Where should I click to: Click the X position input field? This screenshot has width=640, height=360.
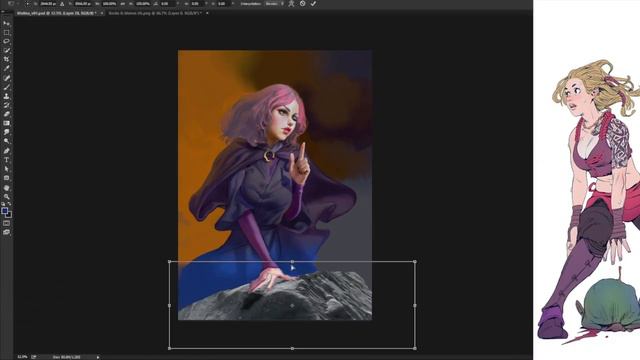[x=48, y=4]
